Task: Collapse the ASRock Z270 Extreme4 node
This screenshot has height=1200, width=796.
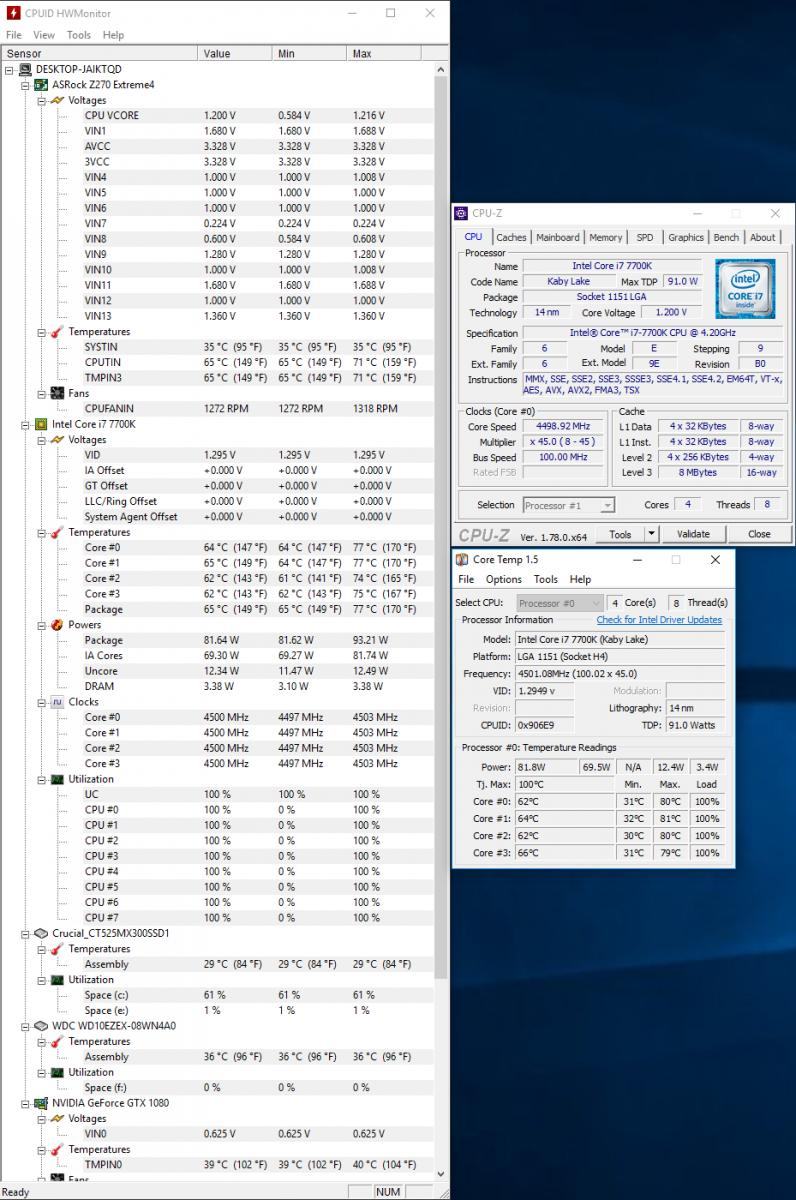Action: tap(26, 85)
